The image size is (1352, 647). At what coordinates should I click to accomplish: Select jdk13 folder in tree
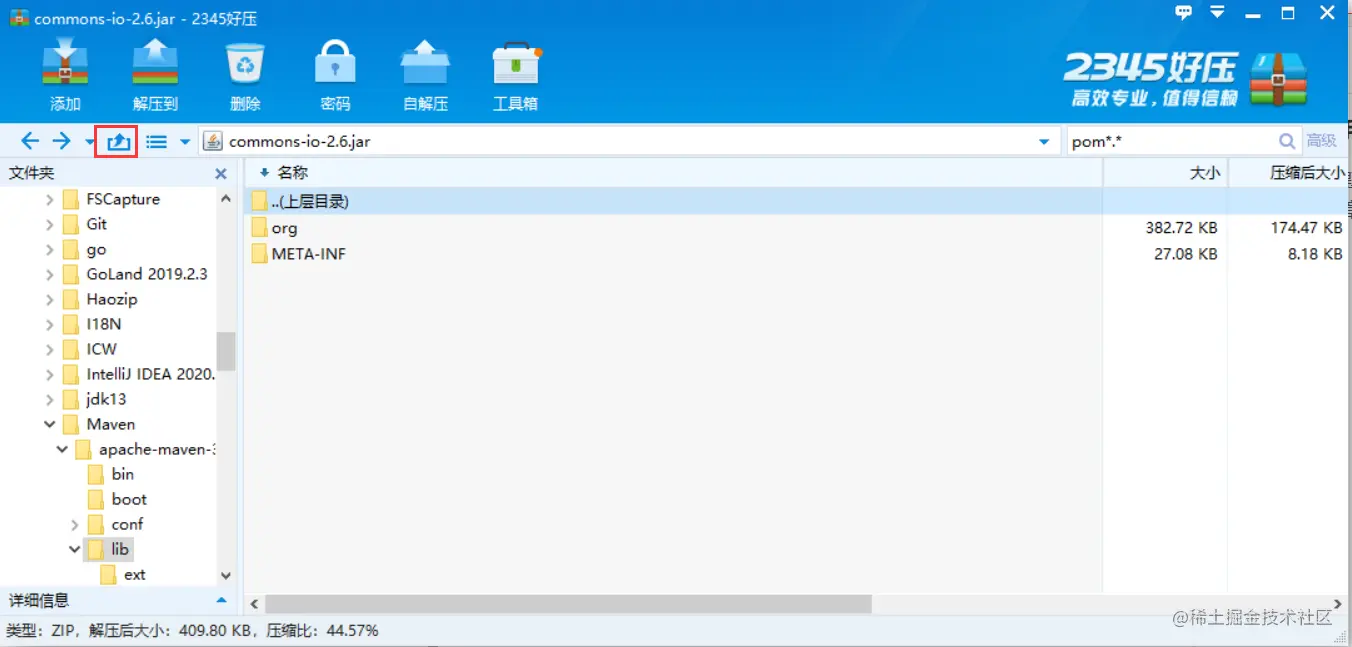tap(106, 399)
